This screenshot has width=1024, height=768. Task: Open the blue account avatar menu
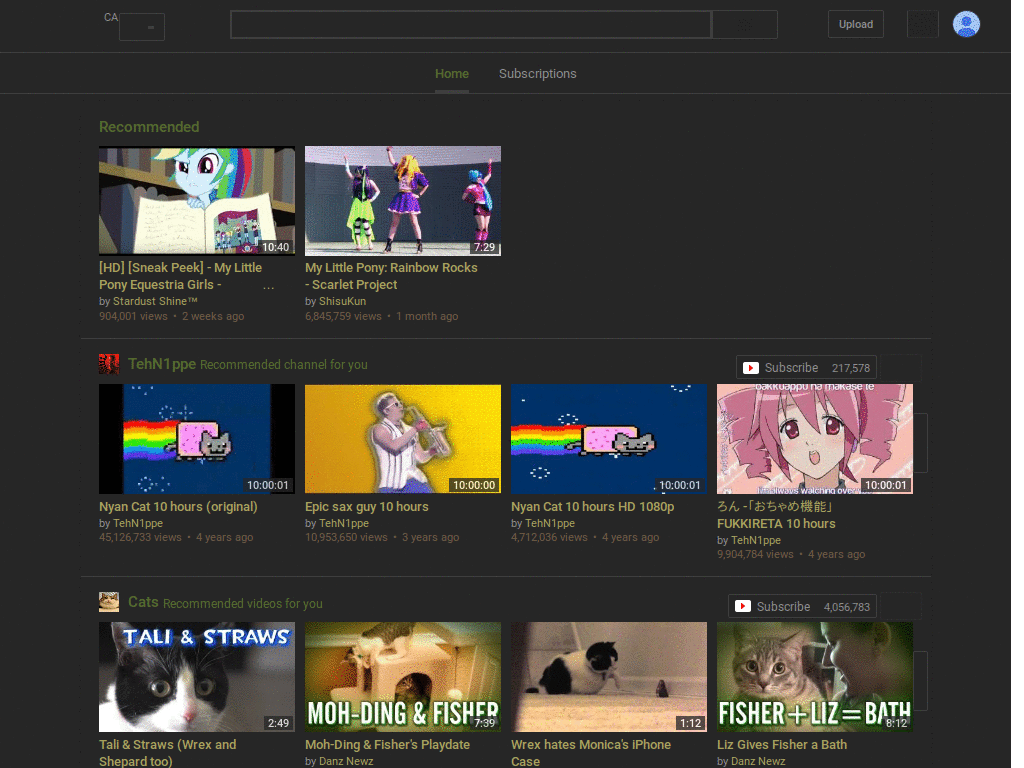(966, 24)
